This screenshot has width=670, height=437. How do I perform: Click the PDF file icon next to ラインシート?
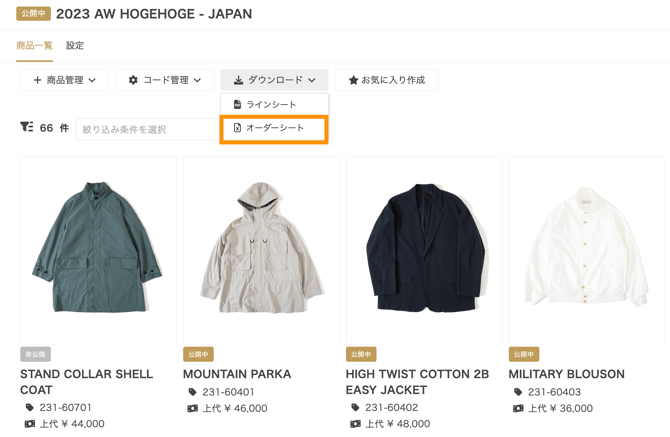coord(237,104)
